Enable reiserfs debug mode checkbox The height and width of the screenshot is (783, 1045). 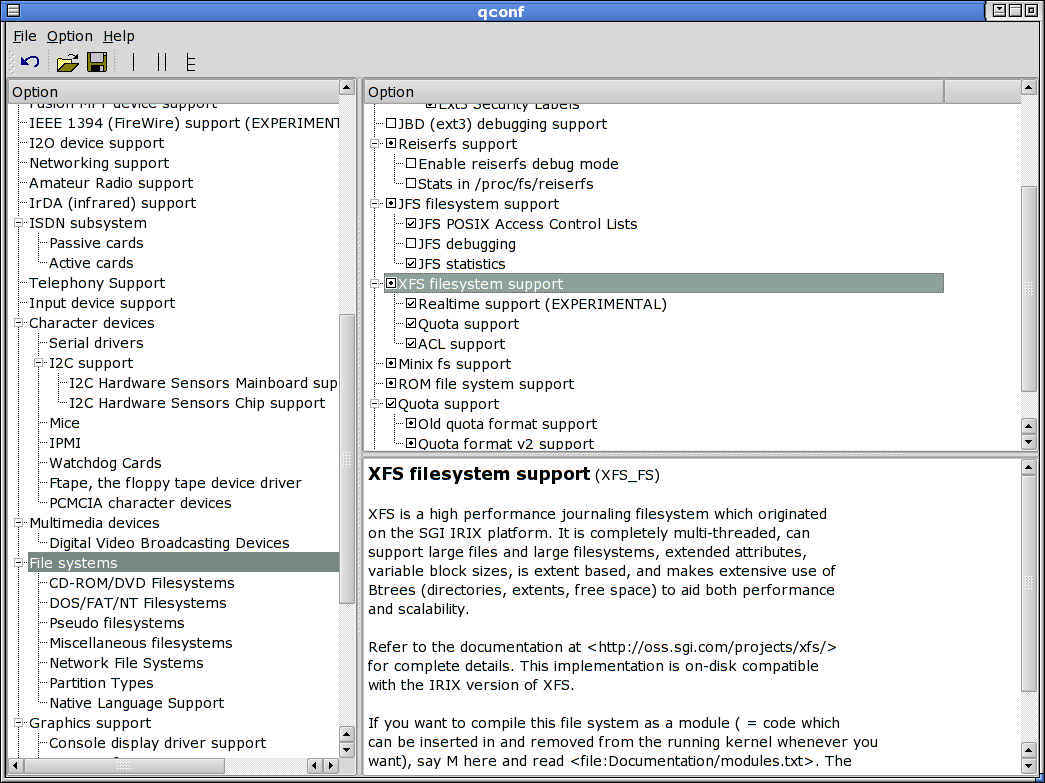click(x=411, y=164)
